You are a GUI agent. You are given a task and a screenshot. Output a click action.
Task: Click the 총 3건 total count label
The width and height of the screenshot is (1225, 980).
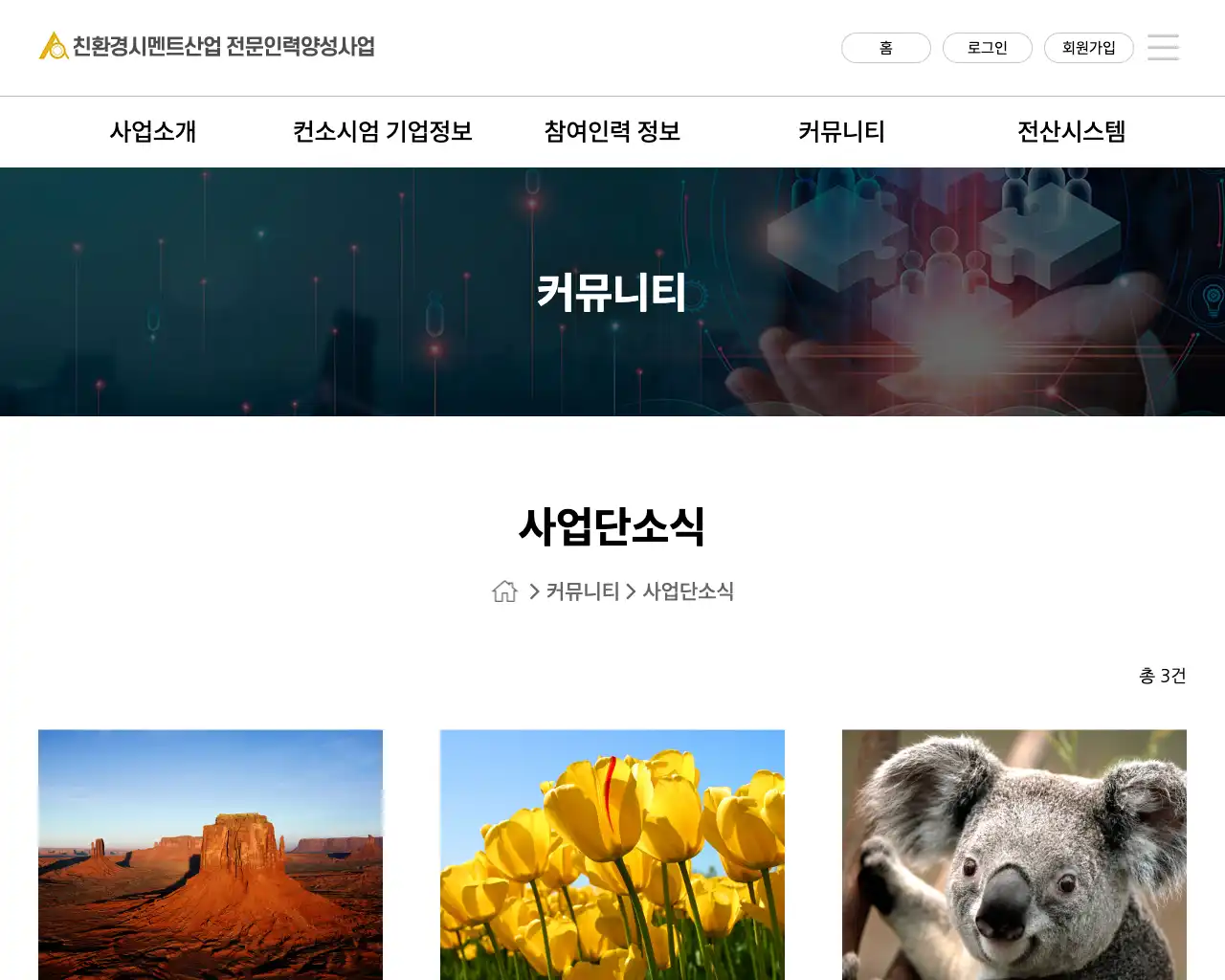click(x=1162, y=676)
